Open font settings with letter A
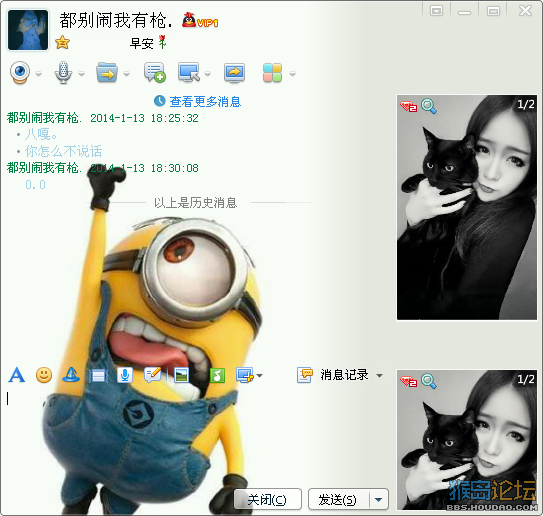This screenshot has width=543, height=516. click(17, 375)
